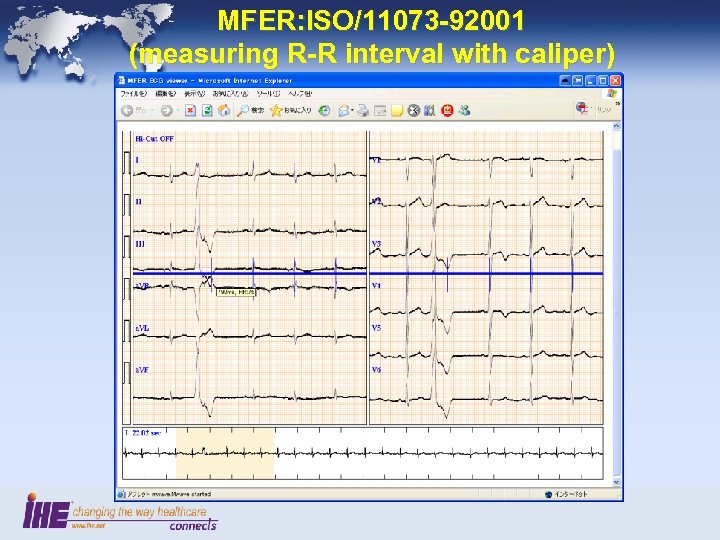The width and height of the screenshot is (720, 540).
Task: Click the applet started status bar text
Action: [169, 494]
